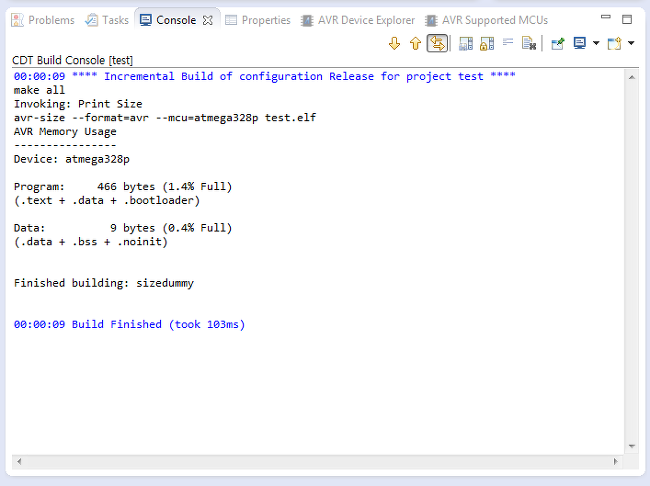Click the 'make all' line
Viewport: 650px width, 486px height.
39,90
